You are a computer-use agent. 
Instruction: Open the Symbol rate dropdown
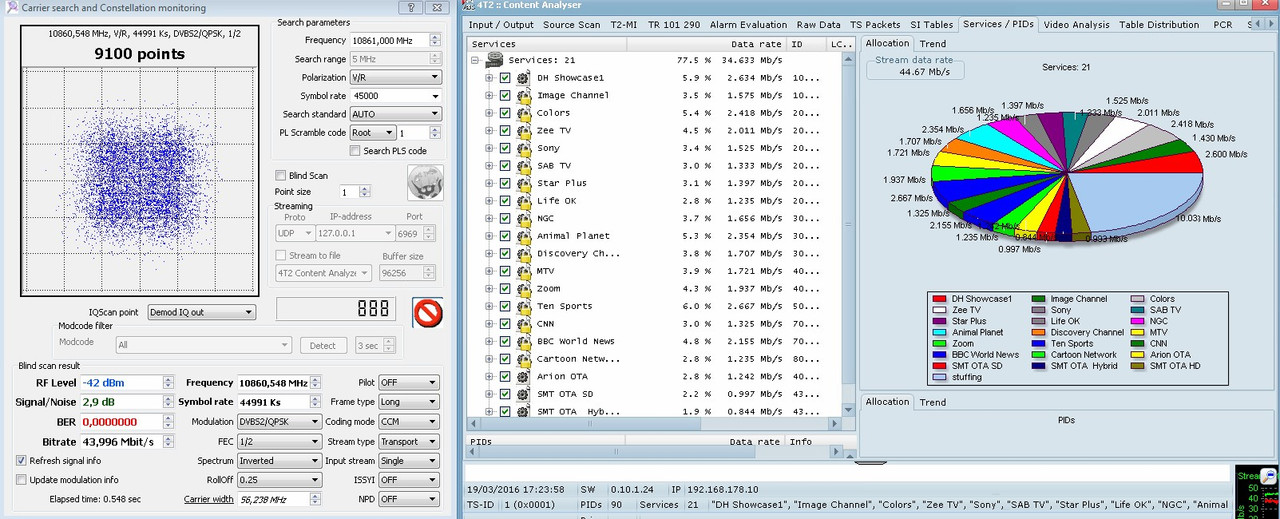(x=396, y=96)
